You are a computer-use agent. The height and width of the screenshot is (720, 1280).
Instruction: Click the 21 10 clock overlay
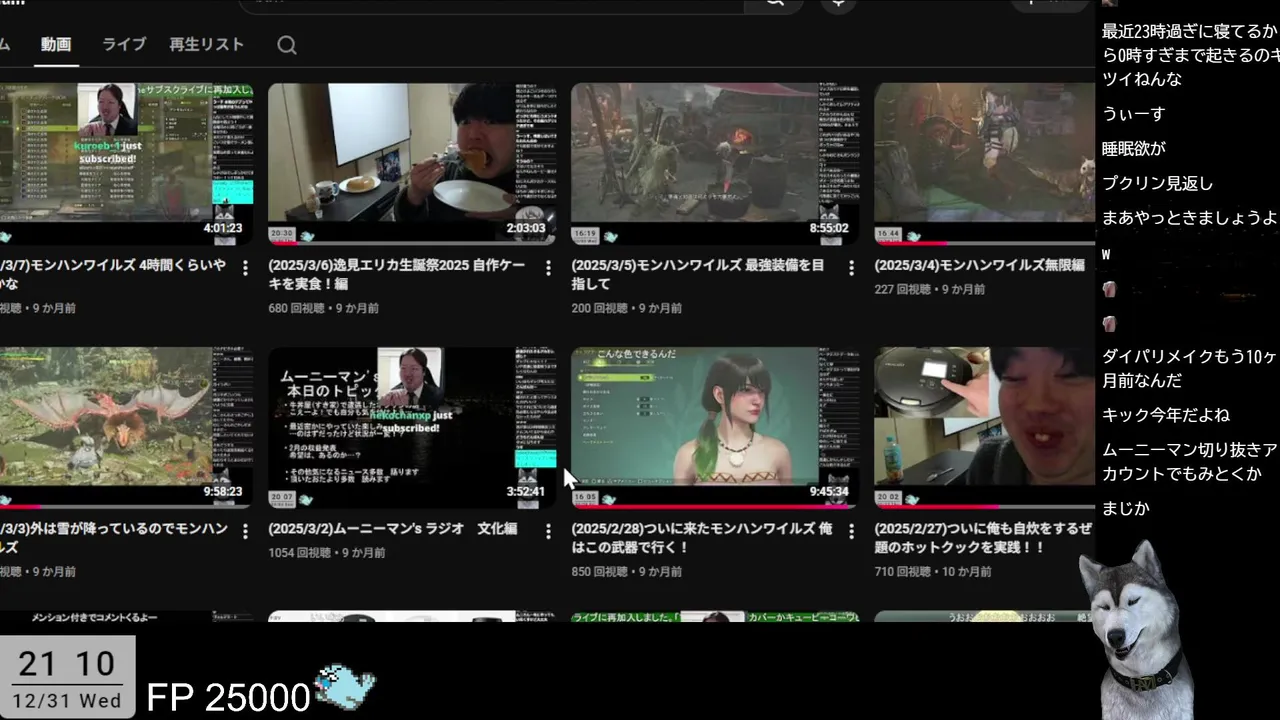tap(67, 662)
